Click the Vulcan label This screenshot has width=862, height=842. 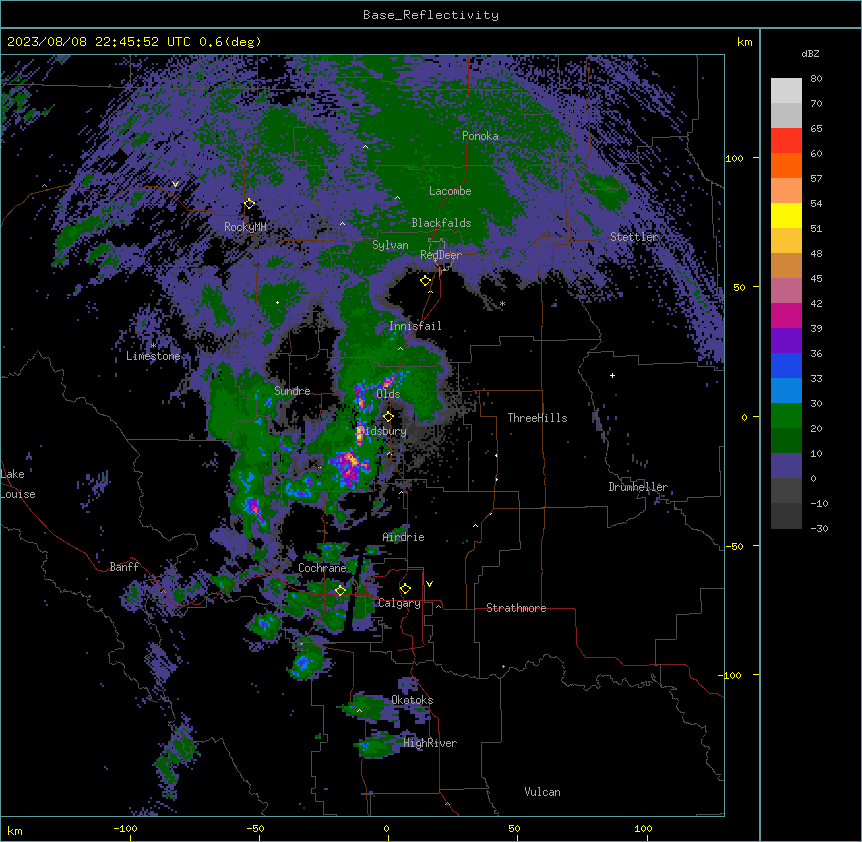tap(543, 792)
